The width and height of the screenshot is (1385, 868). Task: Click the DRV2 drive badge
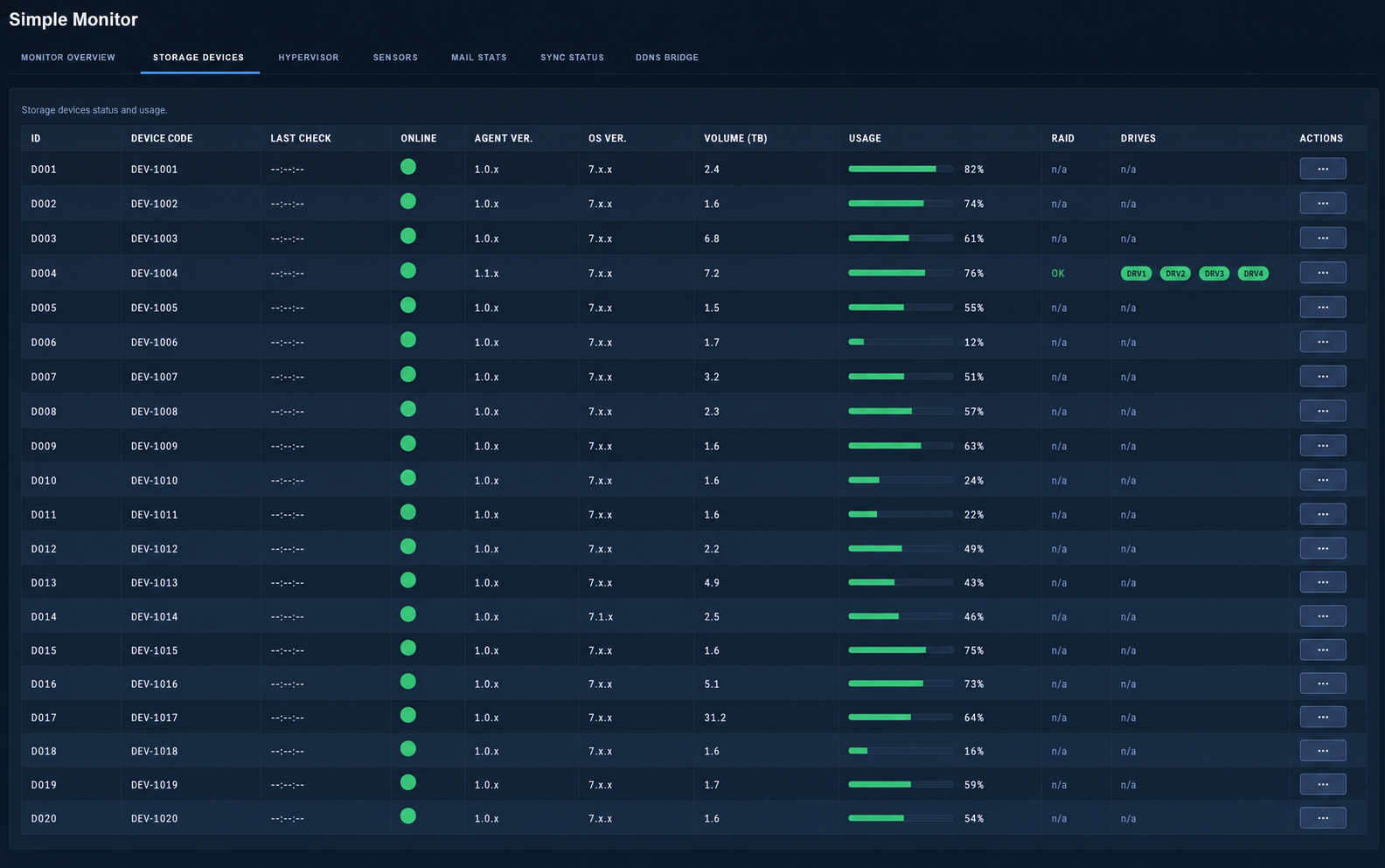pyautogui.click(x=1175, y=274)
